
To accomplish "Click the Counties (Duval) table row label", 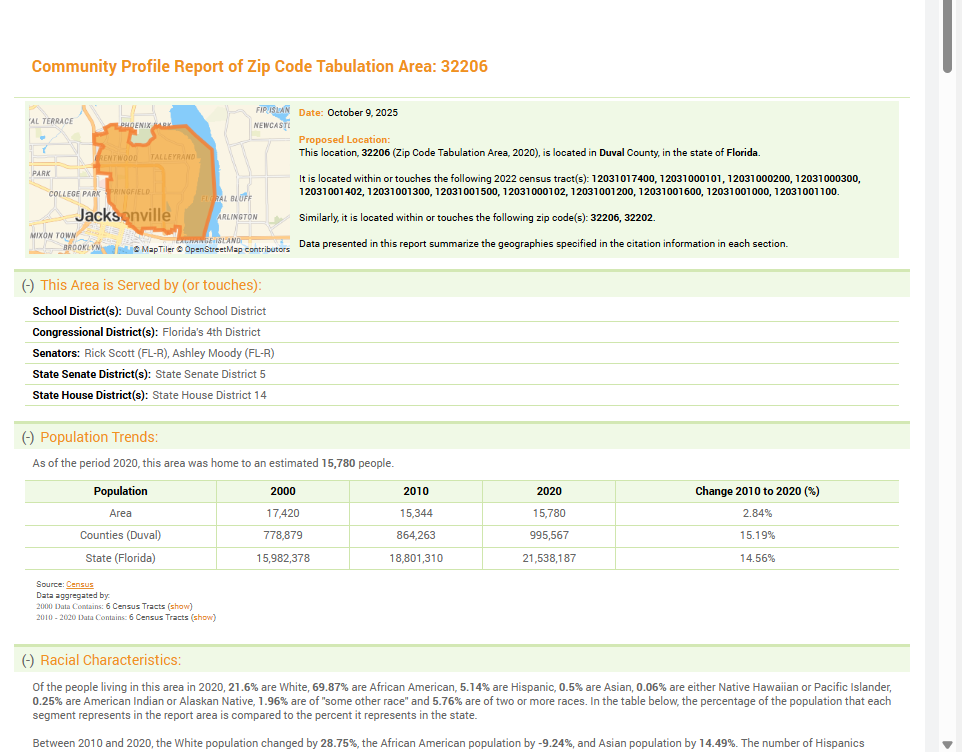I will 120,535.
